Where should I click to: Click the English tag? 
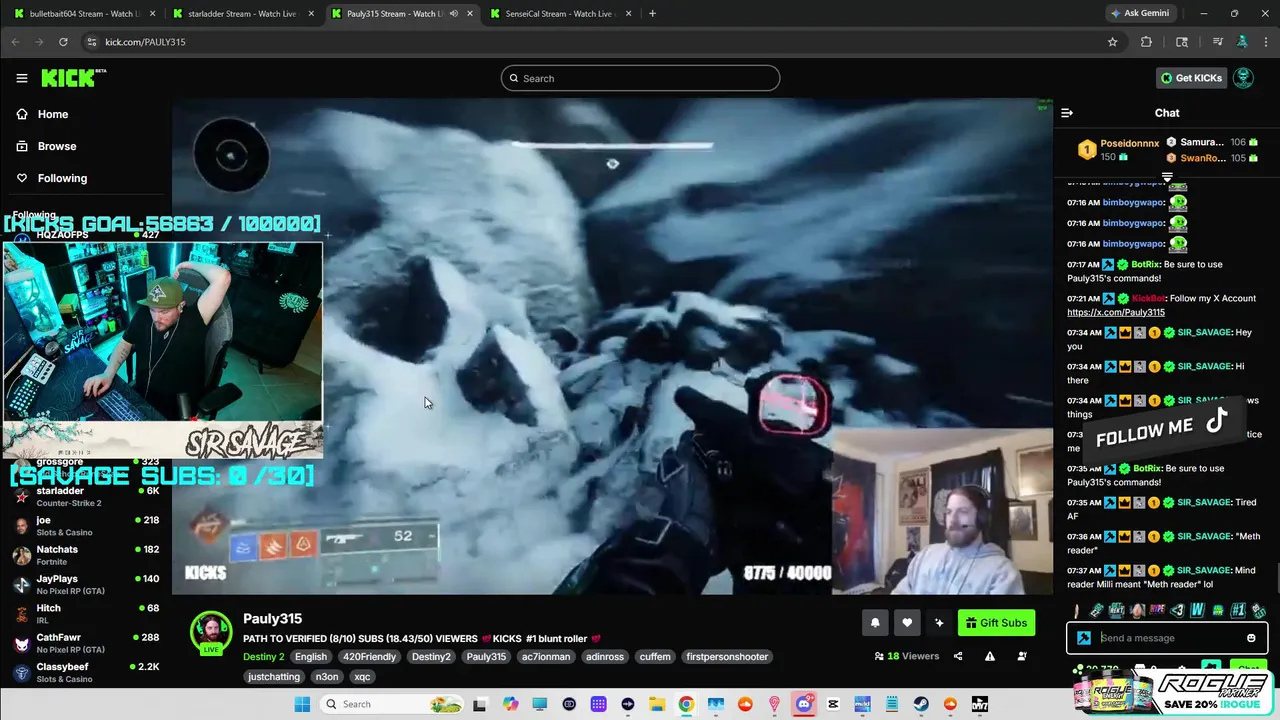pos(311,657)
